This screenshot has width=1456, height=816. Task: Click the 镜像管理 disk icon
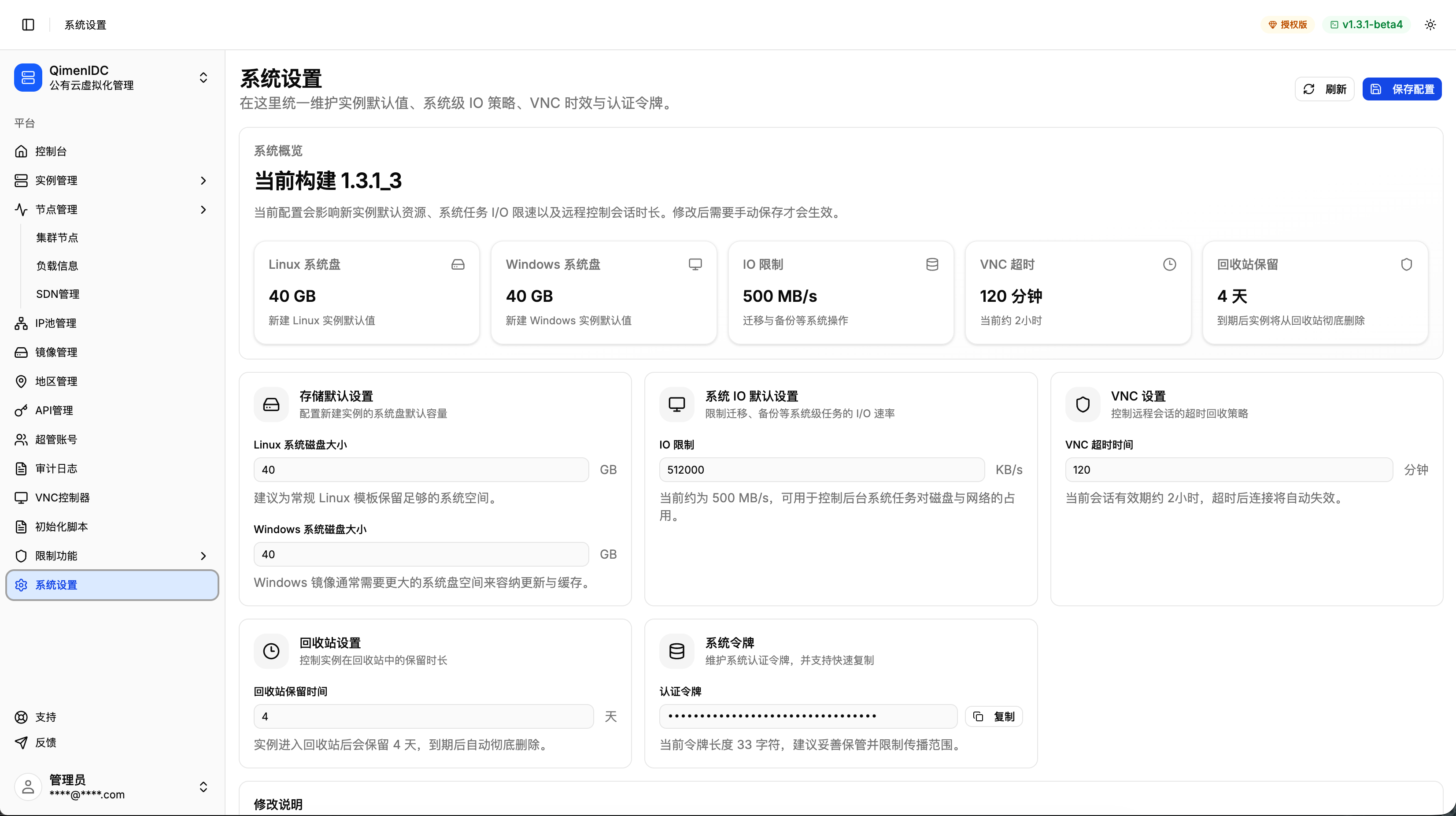[x=21, y=352]
